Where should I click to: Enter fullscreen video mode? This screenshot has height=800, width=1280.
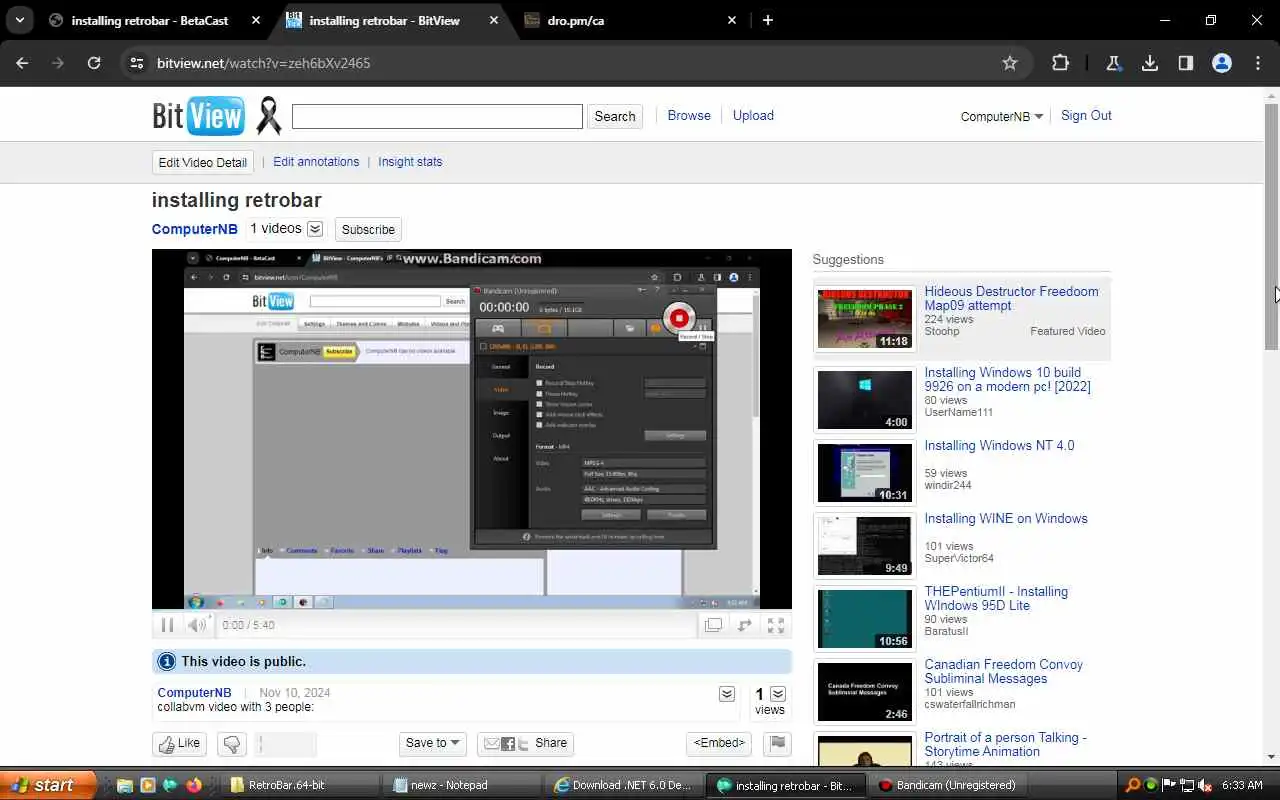pyautogui.click(x=776, y=625)
